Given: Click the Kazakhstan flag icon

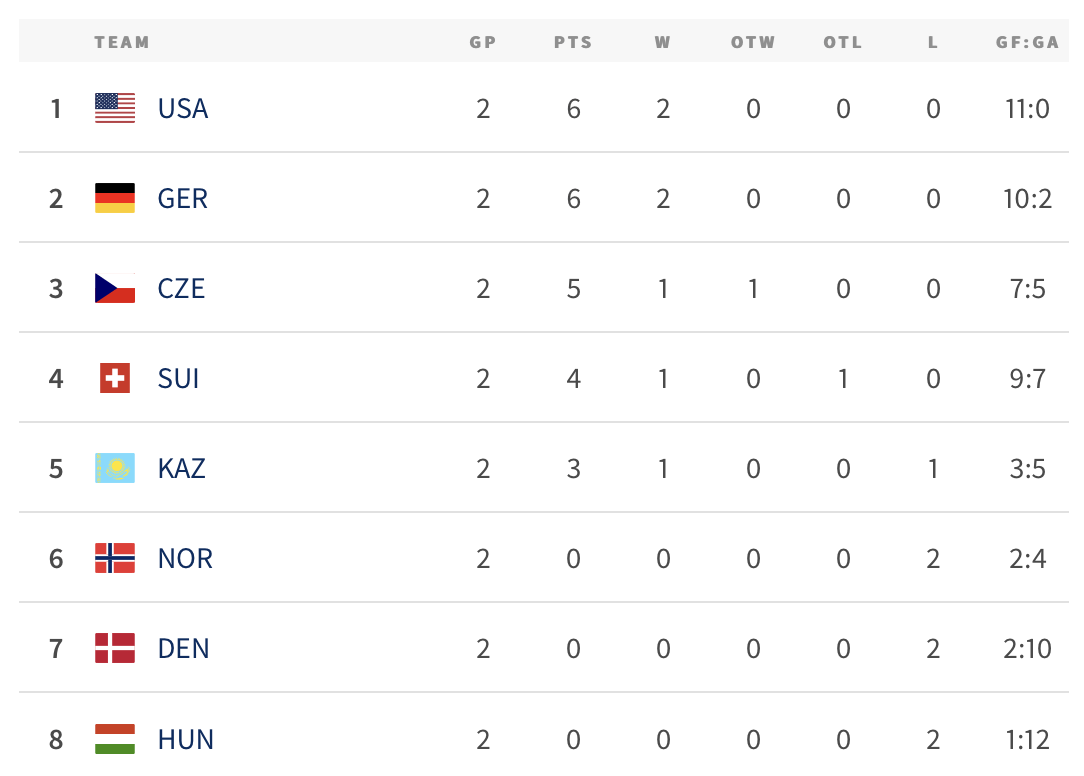Looking at the screenshot, I should tap(115, 468).
